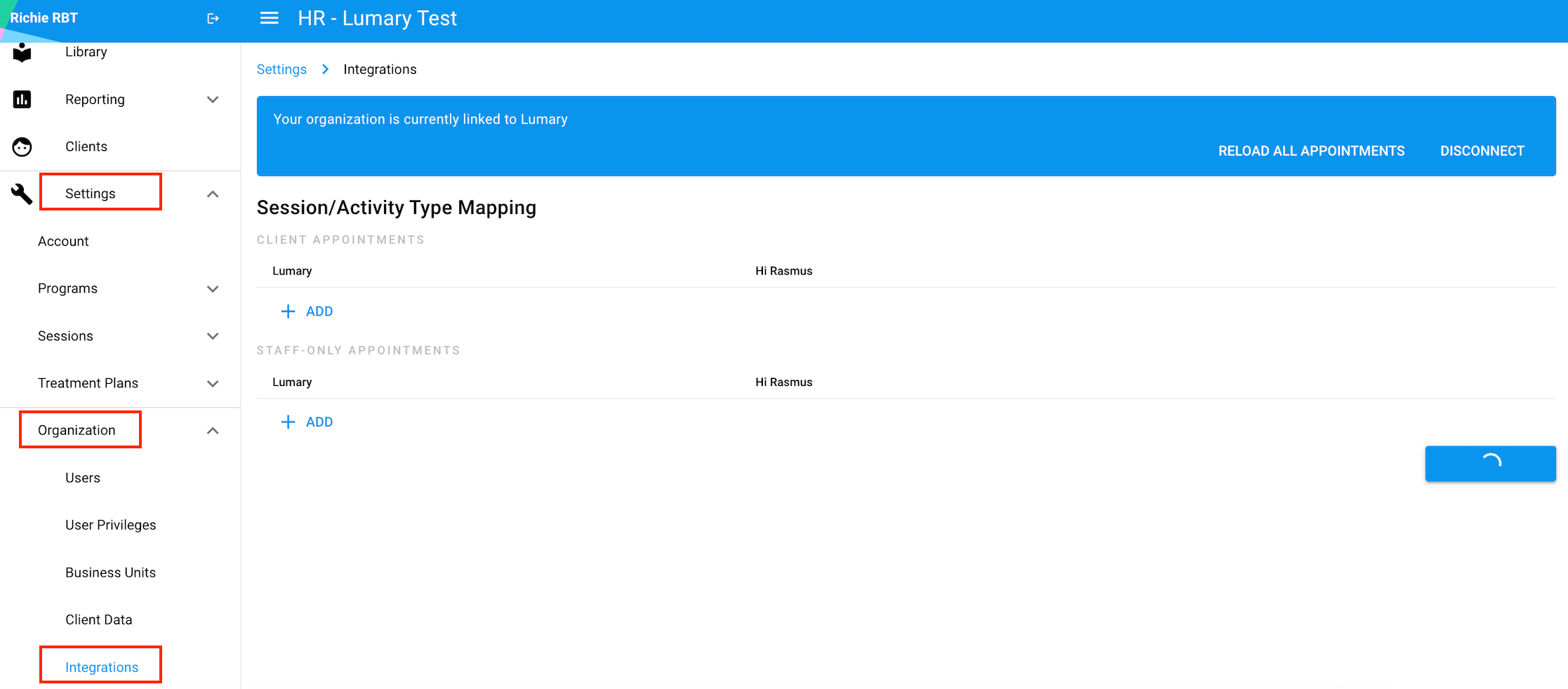Open the hamburger navigation menu
Screen dimensions: 1568x689
point(269,18)
